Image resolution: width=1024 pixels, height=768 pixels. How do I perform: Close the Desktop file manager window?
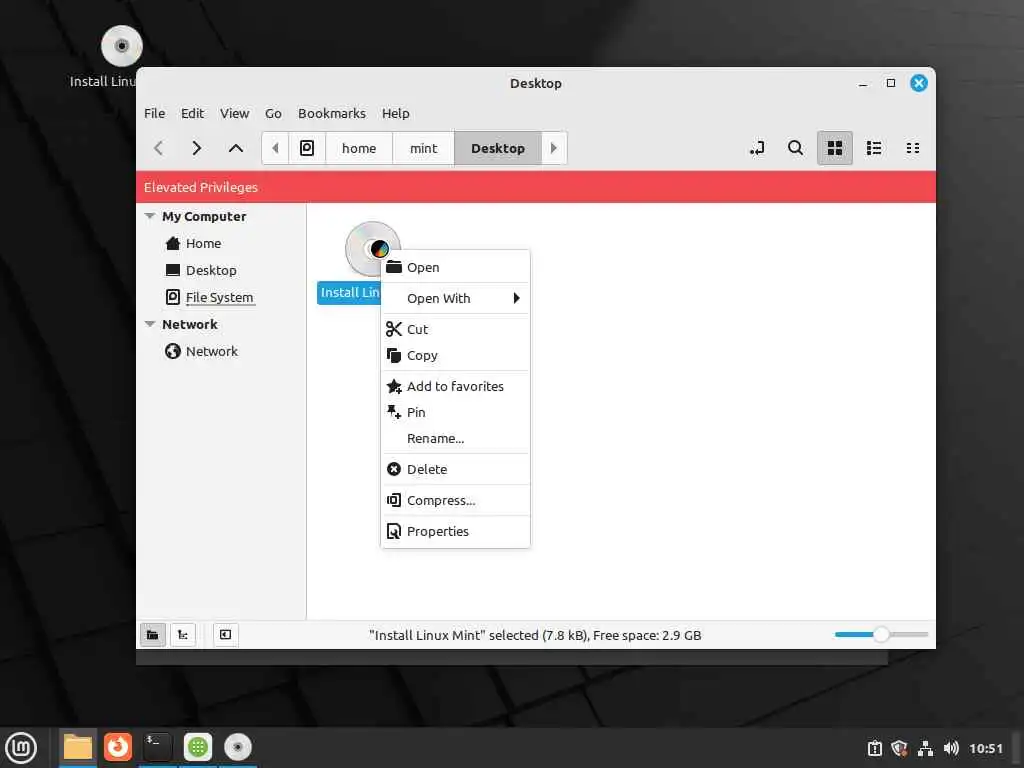tap(919, 83)
